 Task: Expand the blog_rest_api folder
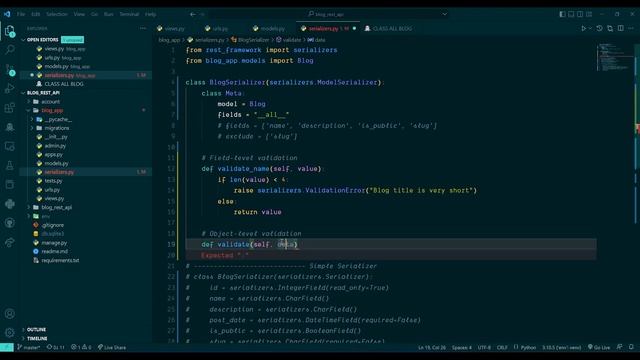(x=56, y=207)
